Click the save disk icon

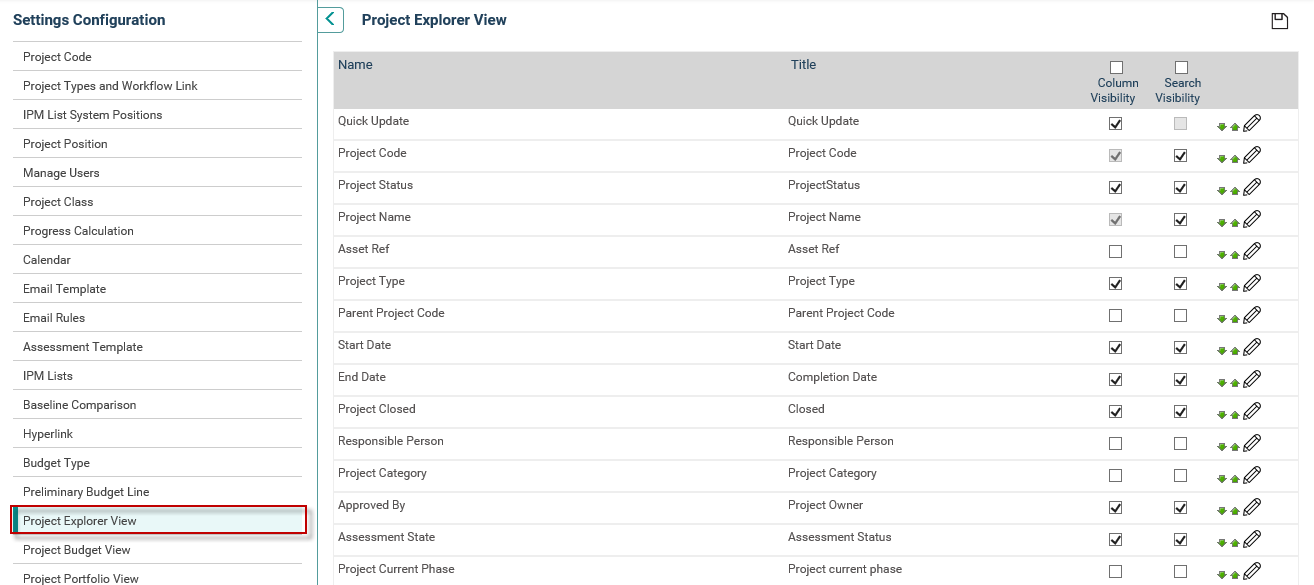1279,21
